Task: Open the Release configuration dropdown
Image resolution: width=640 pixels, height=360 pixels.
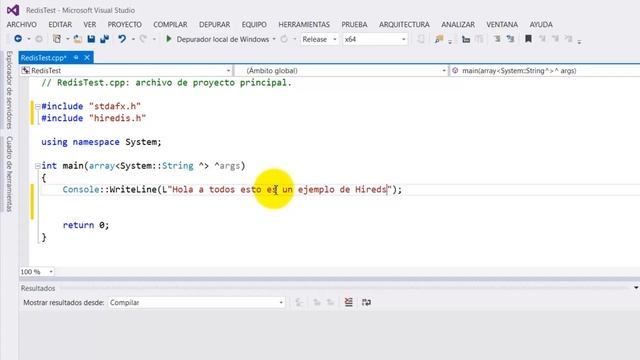Action: 335,39
